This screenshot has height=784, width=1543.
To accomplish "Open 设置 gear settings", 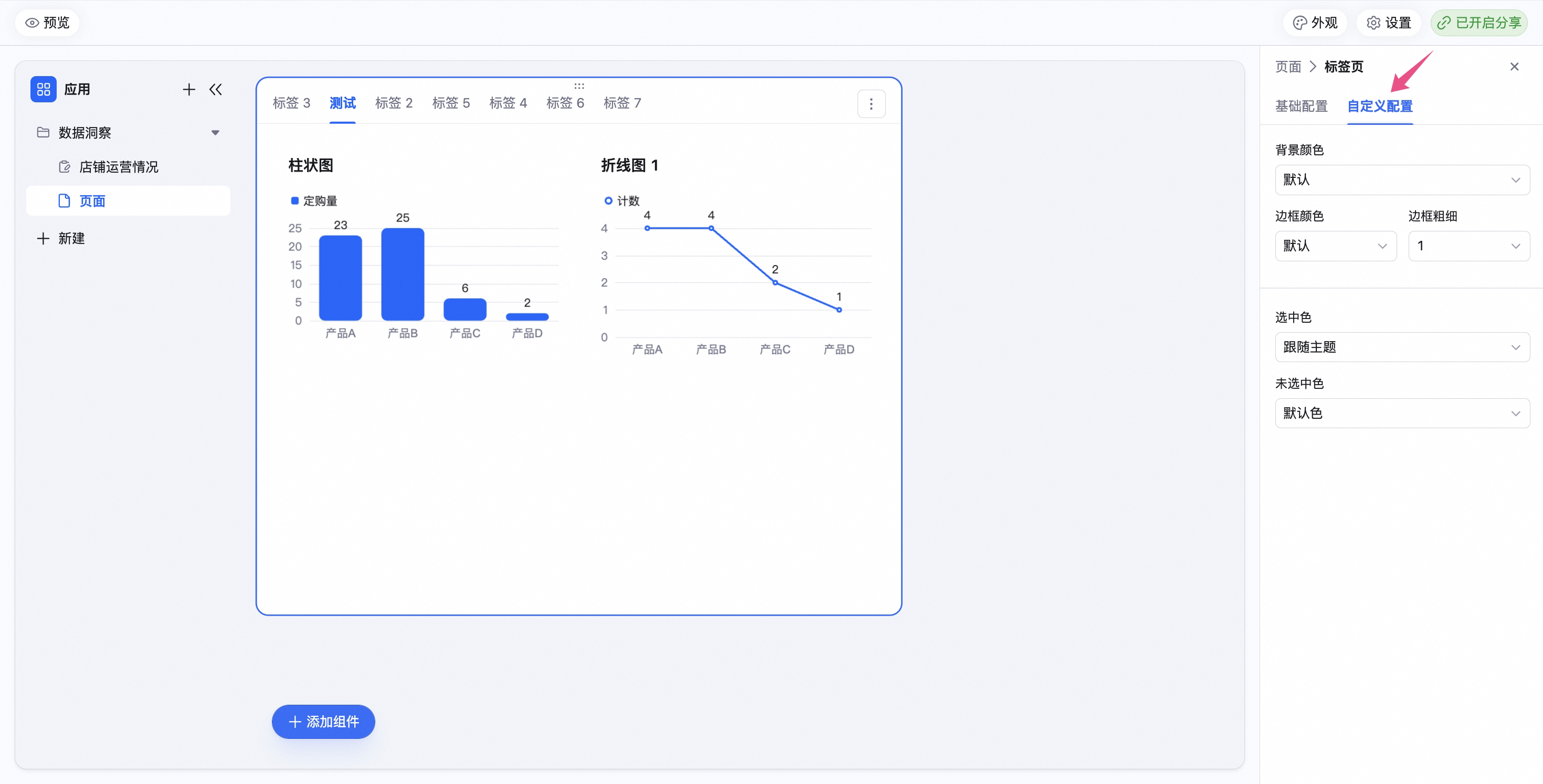I will (x=1389, y=23).
